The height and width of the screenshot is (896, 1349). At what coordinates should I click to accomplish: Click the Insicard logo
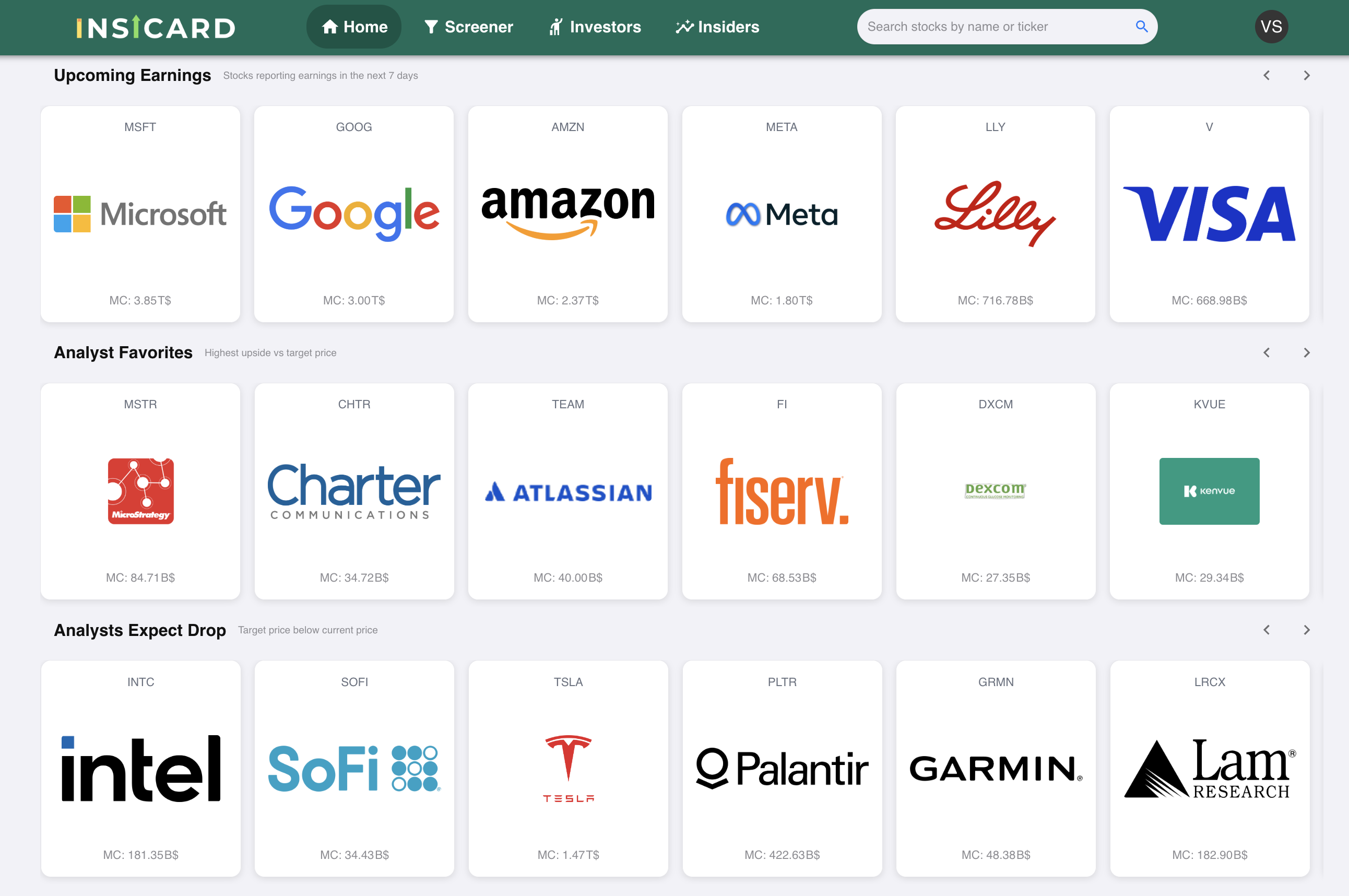(156, 28)
